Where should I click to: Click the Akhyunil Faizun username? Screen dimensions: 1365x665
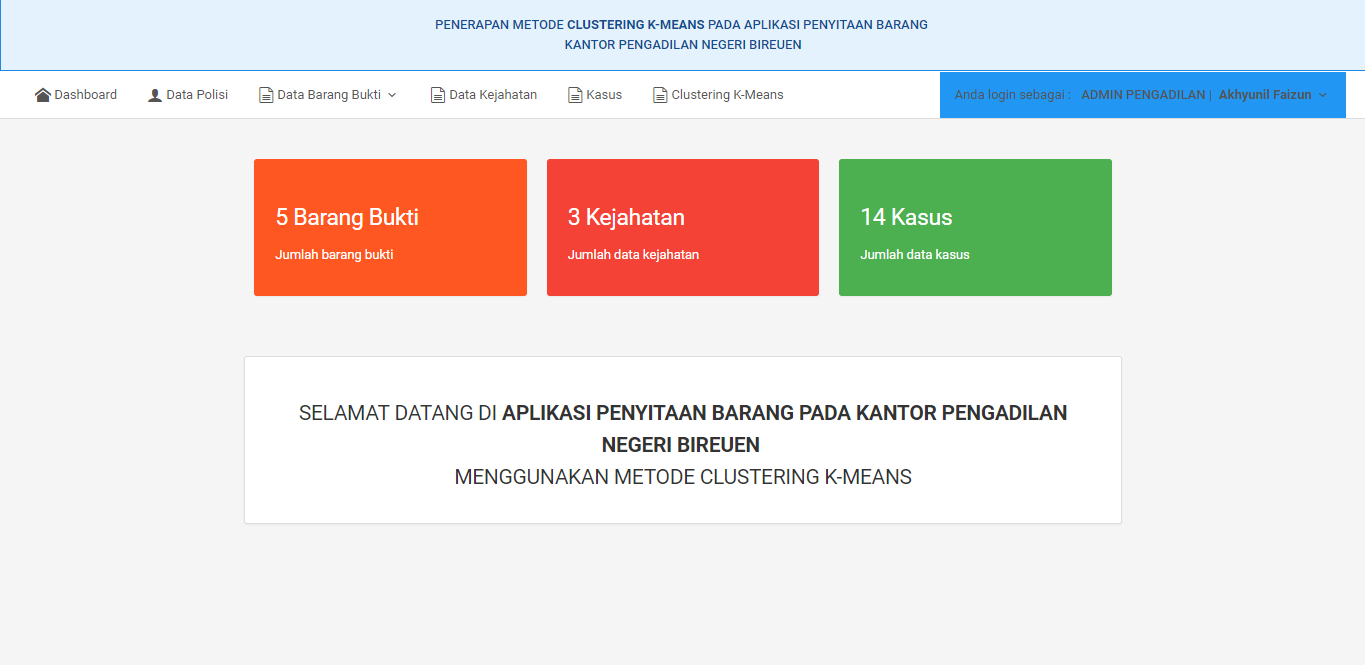(x=1265, y=95)
